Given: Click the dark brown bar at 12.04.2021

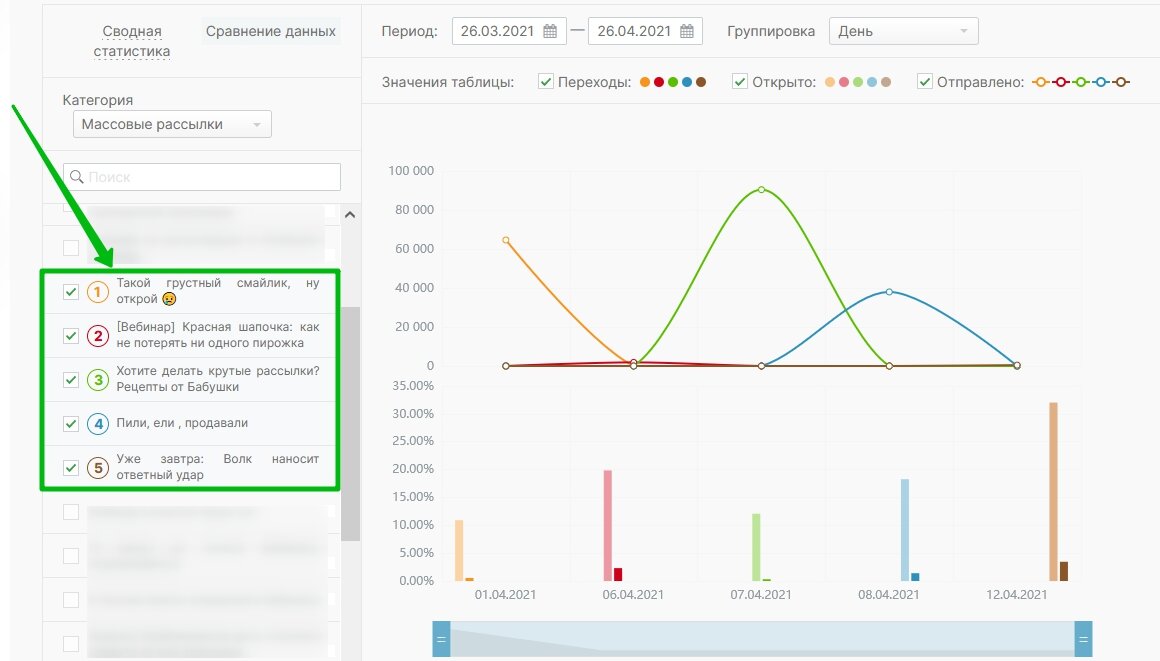Looking at the screenshot, I should pos(1064,571).
